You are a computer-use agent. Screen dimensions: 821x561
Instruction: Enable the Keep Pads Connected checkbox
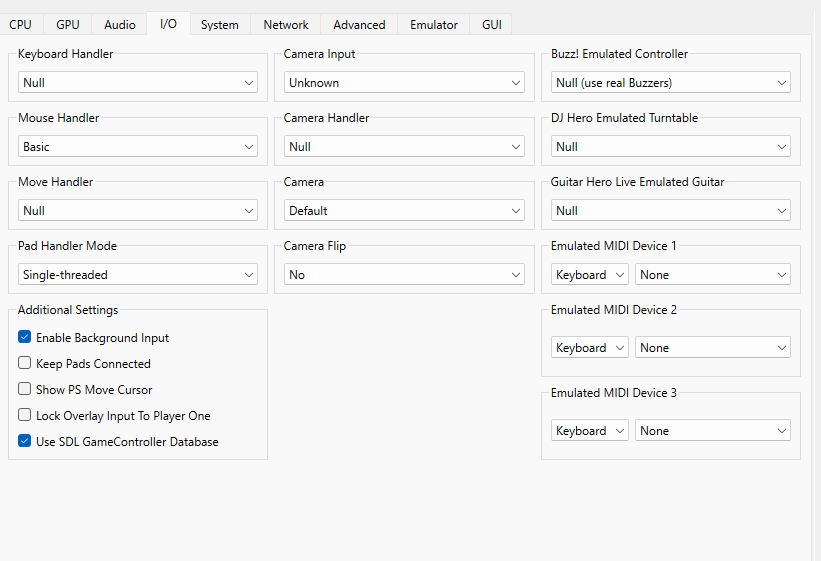point(25,364)
